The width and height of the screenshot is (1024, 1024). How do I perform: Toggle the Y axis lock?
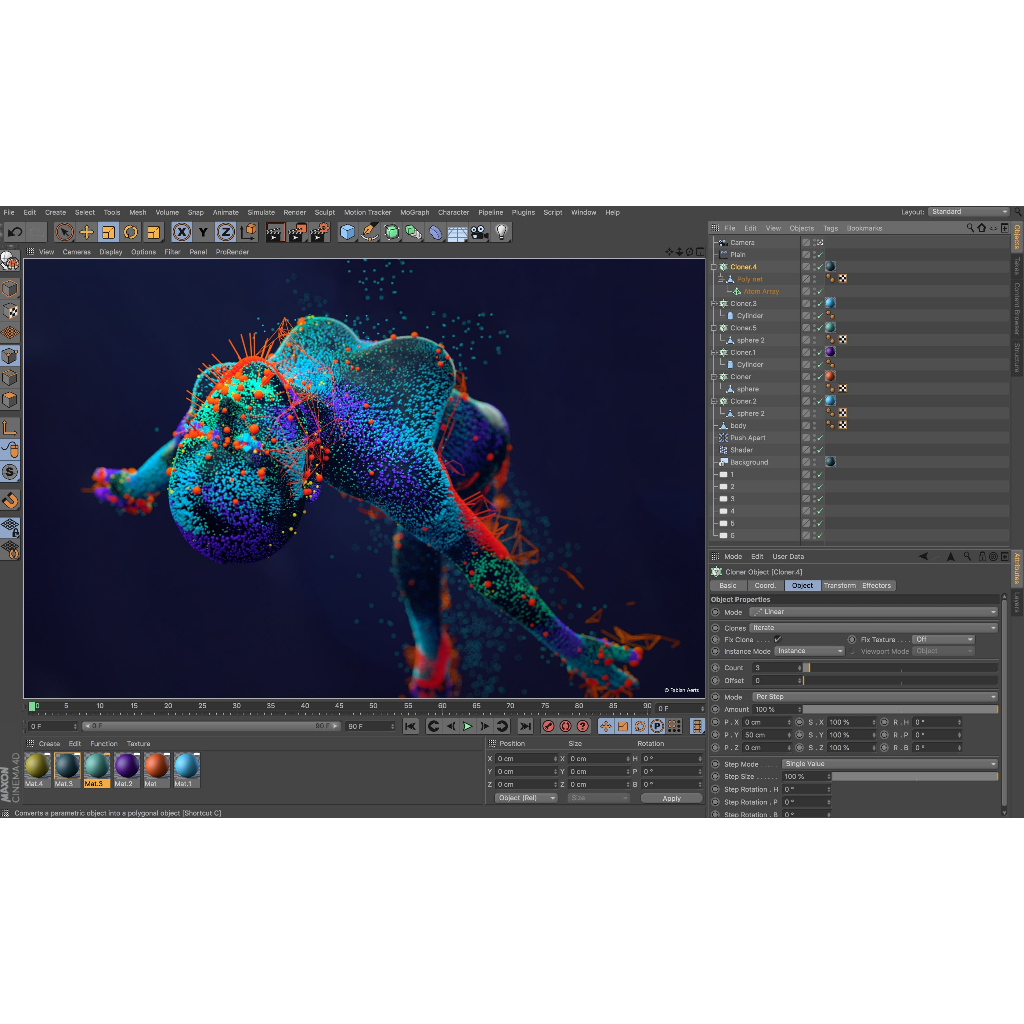(x=203, y=232)
